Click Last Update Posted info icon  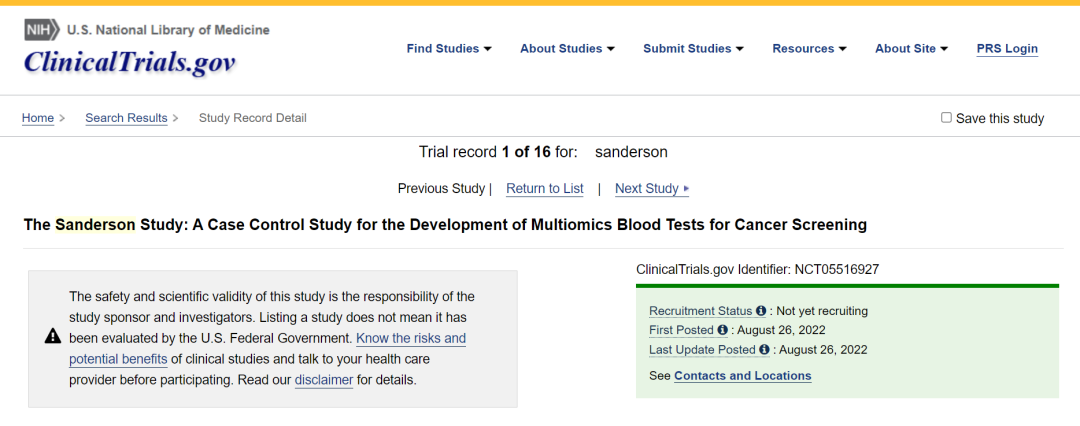click(x=765, y=350)
